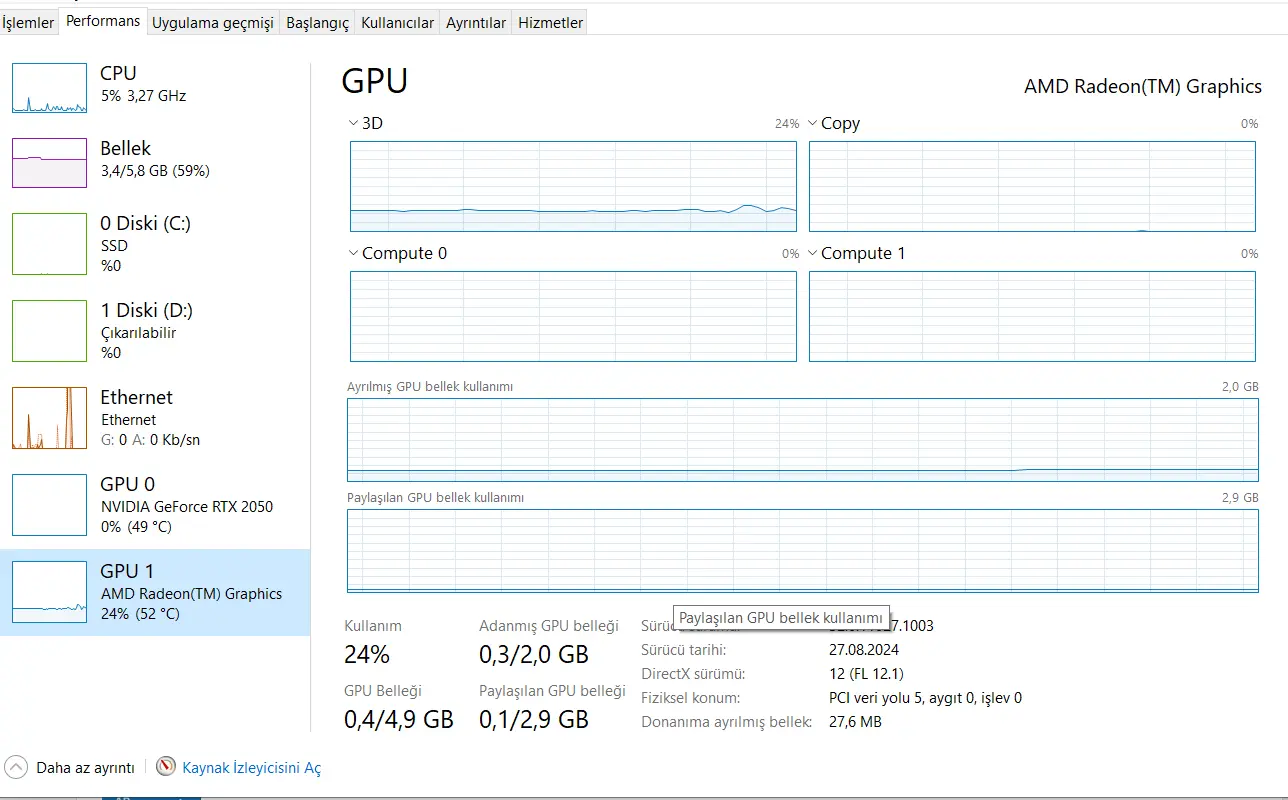This screenshot has width=1288, height=800.
Task: Click the 2,0 GB dedicated memory scale label
Action: click(x=1242, y=387)
